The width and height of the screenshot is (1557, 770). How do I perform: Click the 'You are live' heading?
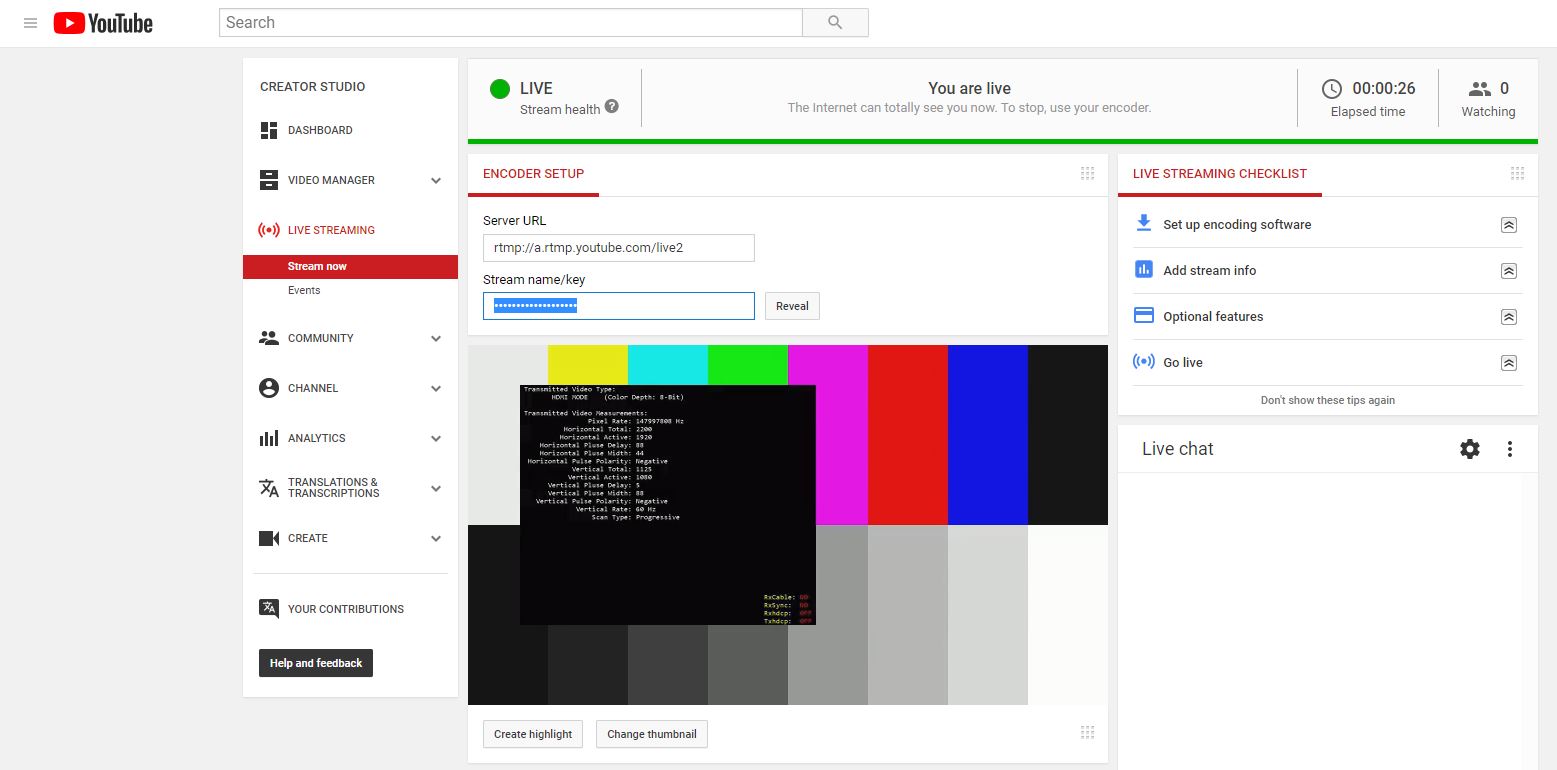tap(969, 88)
